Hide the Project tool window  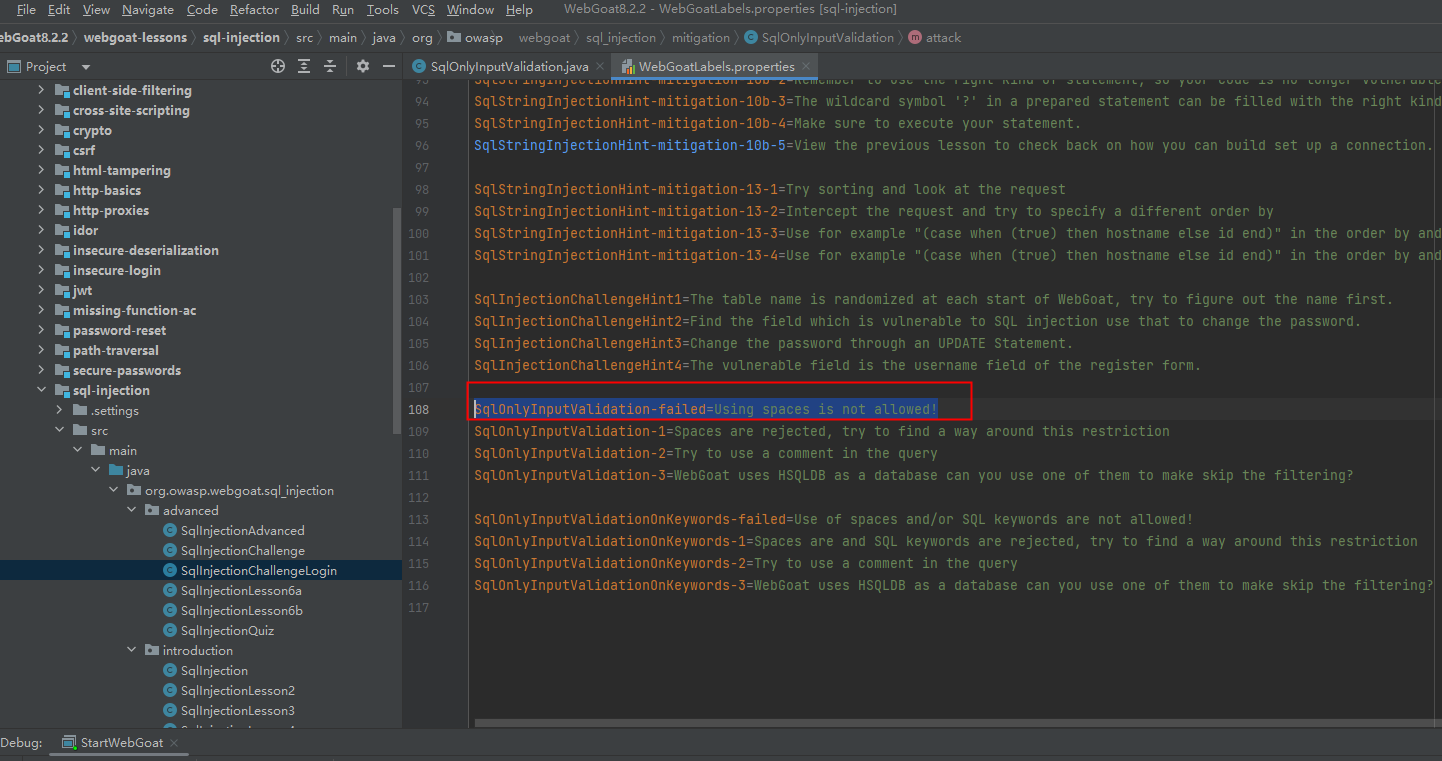[x=389, y=66]
